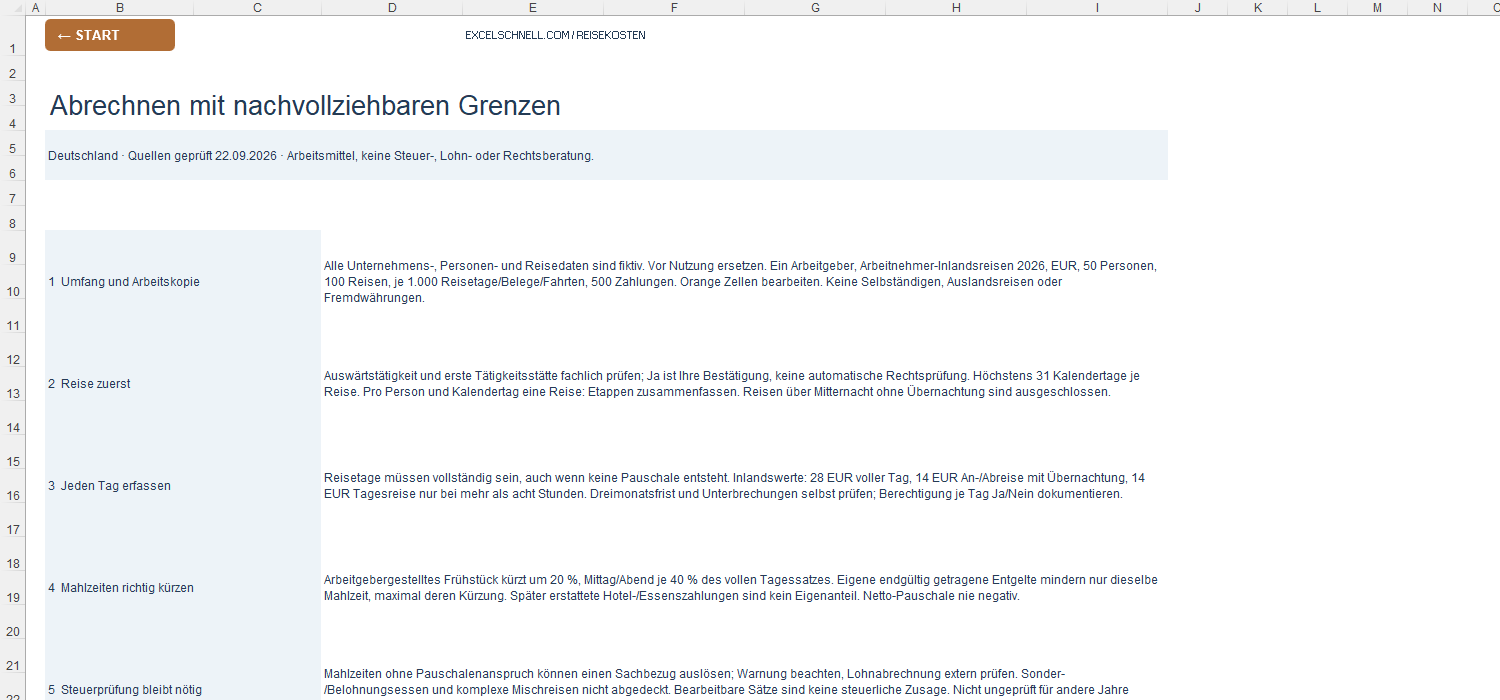The image size is (1500, 700).
Task: Select row 16 via its row header
Action: click(x=13, y=486)
